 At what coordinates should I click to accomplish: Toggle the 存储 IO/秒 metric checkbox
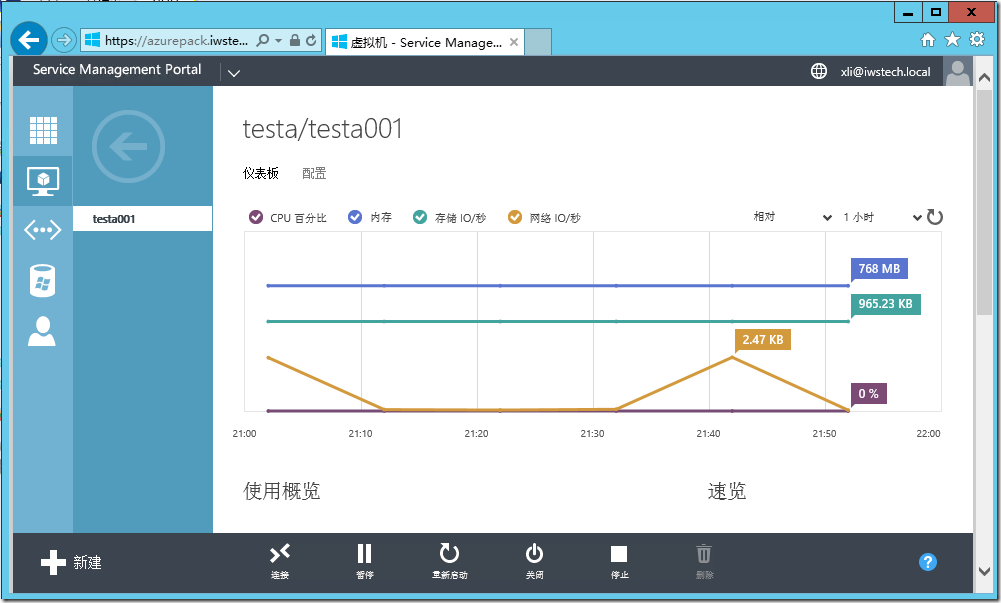[419, 217]
